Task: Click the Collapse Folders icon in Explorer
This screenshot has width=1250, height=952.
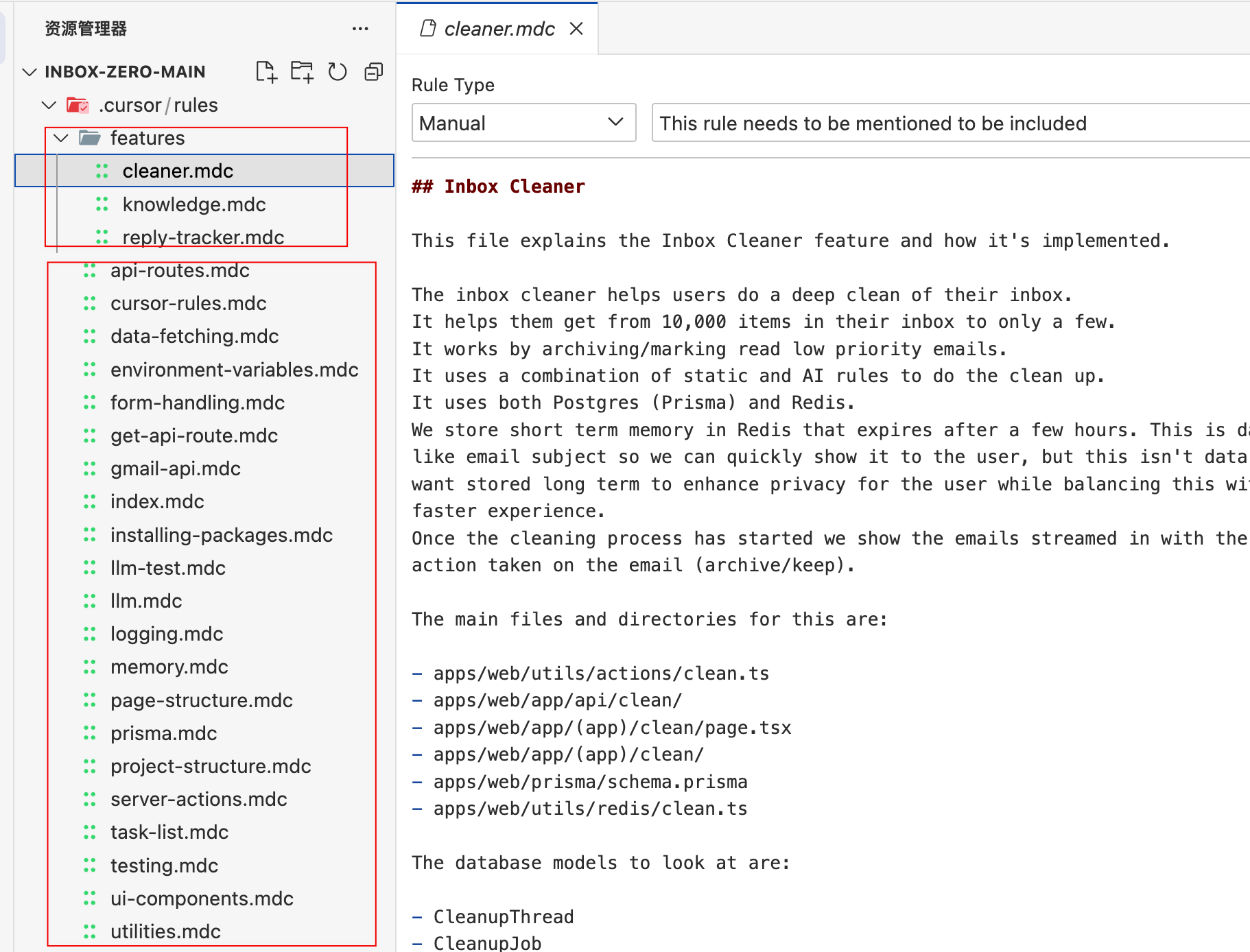Action: click(373, 71)
